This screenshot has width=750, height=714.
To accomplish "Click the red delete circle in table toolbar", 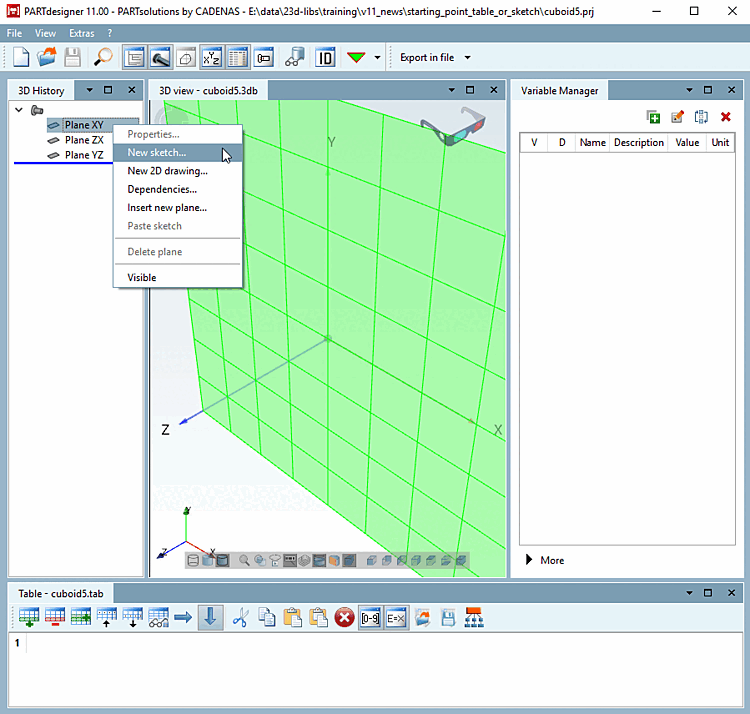I will click(x=344, y=618).
